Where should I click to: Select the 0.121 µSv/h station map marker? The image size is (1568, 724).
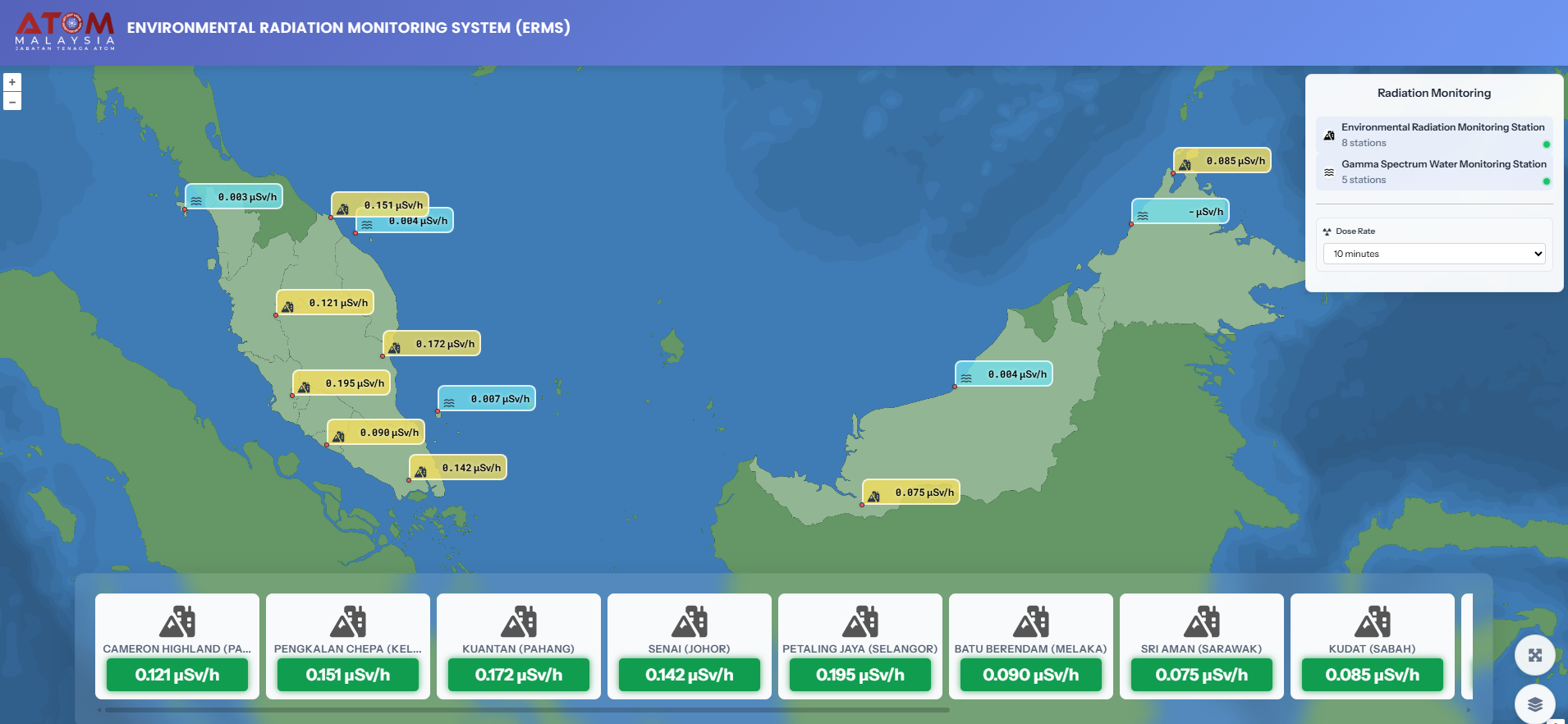point(325,303)
